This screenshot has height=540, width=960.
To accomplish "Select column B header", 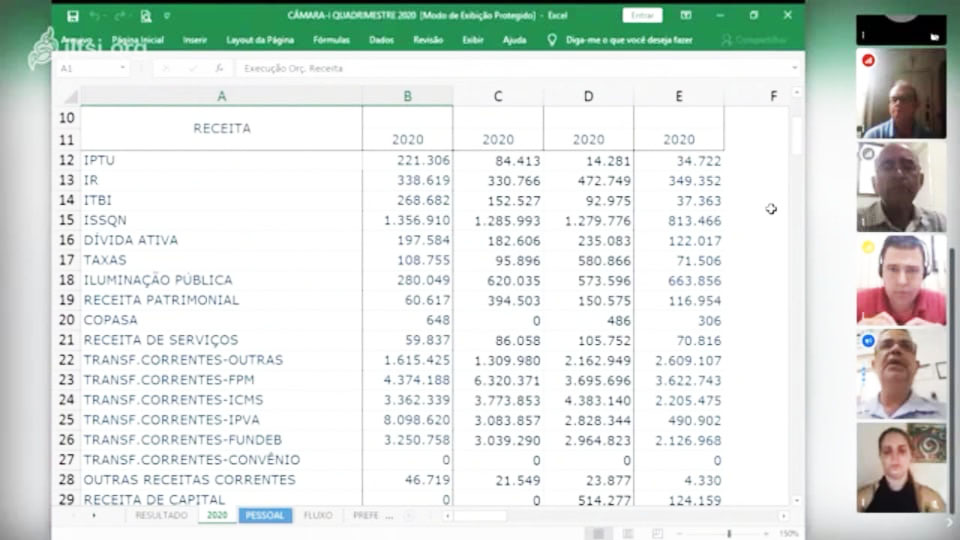I will click(407, 96).
